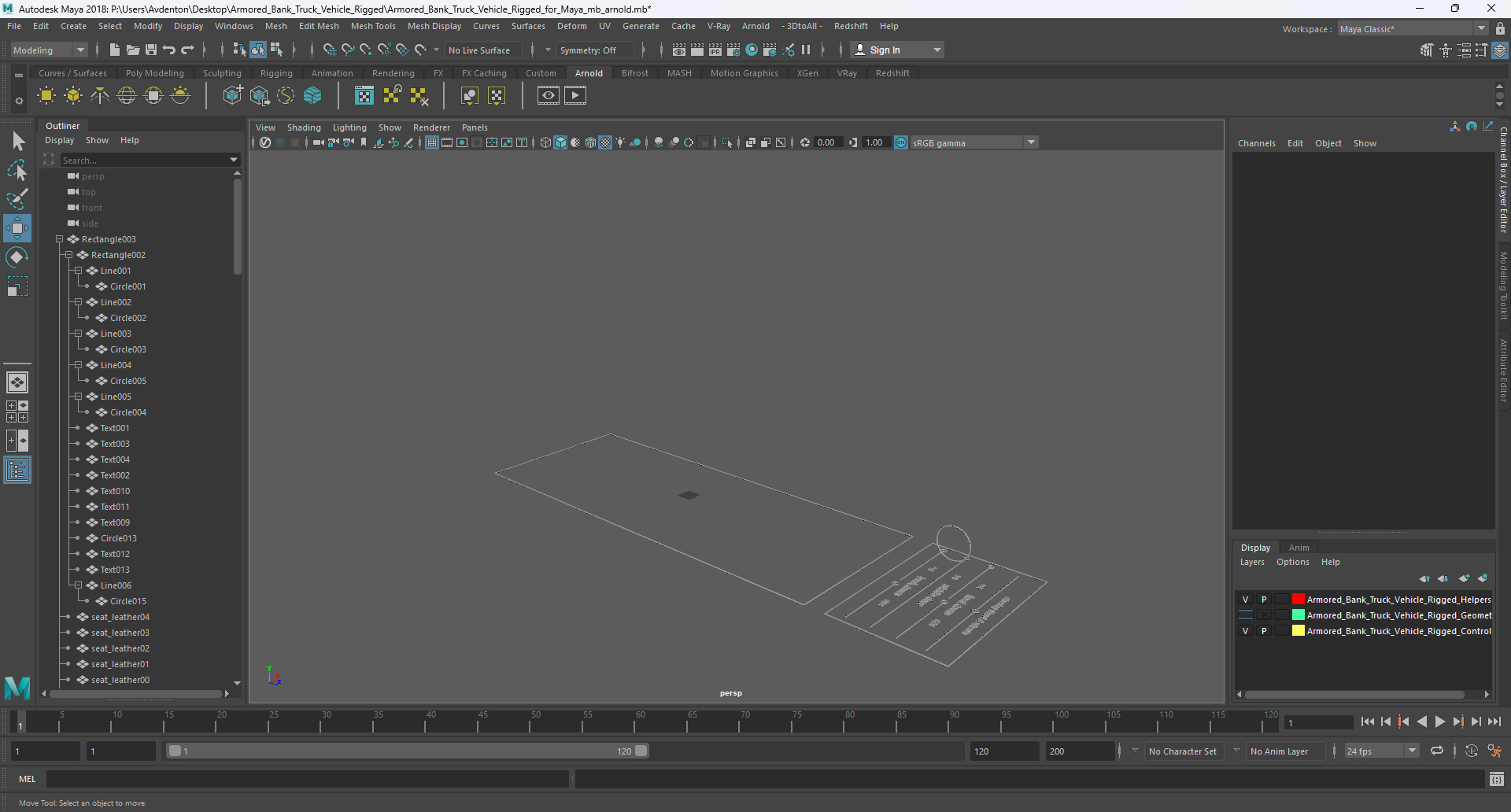
Task: Click the Arnold render play icon
Action: [x=575, y=96]
